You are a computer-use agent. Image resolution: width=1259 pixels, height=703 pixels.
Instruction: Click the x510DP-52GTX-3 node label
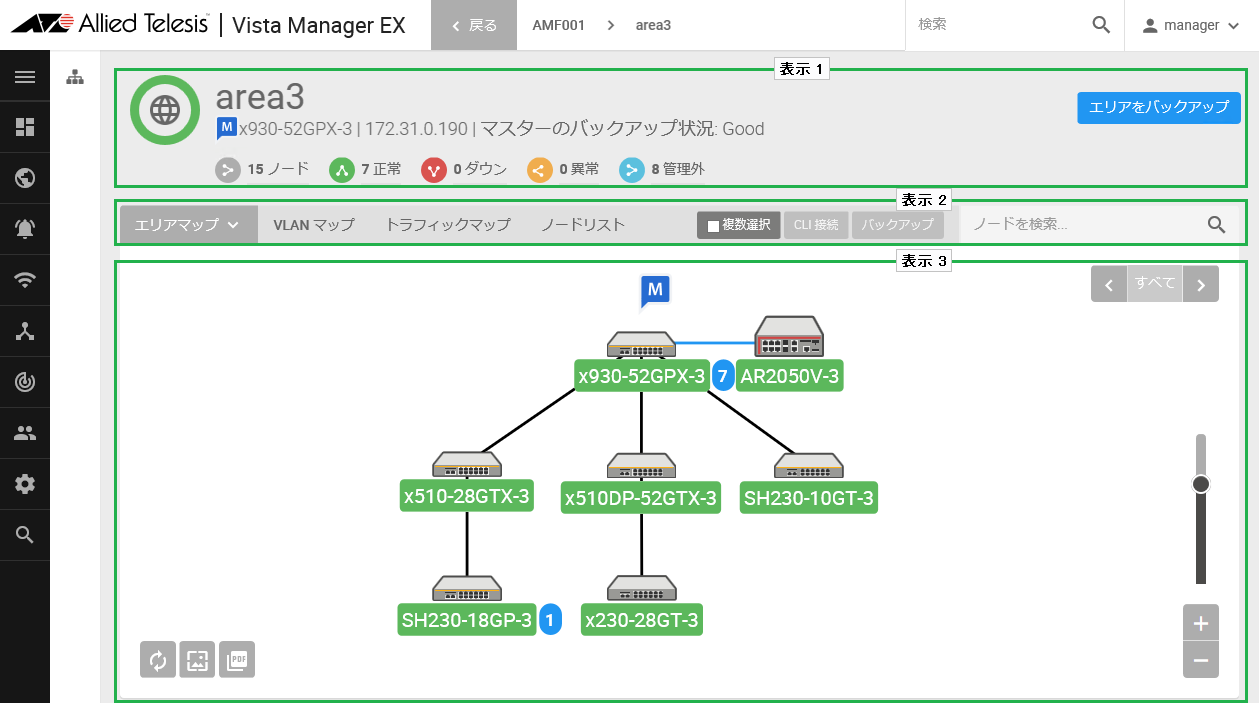(x=641, y=498)
